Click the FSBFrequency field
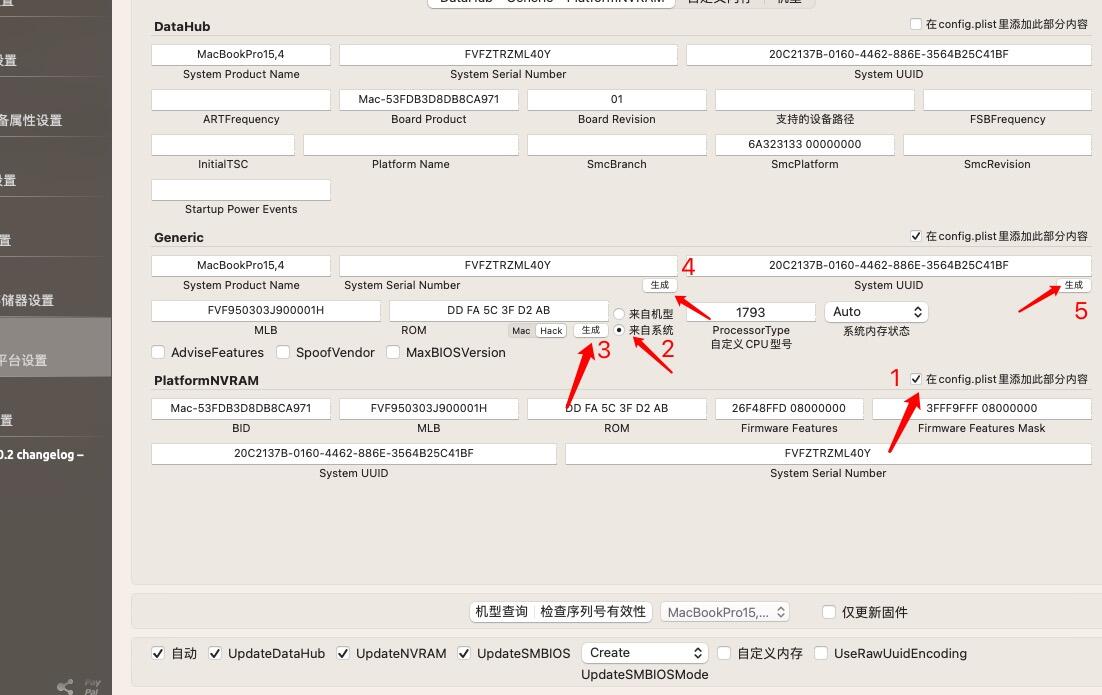 pyautogui.click(x=1007, y=100)
